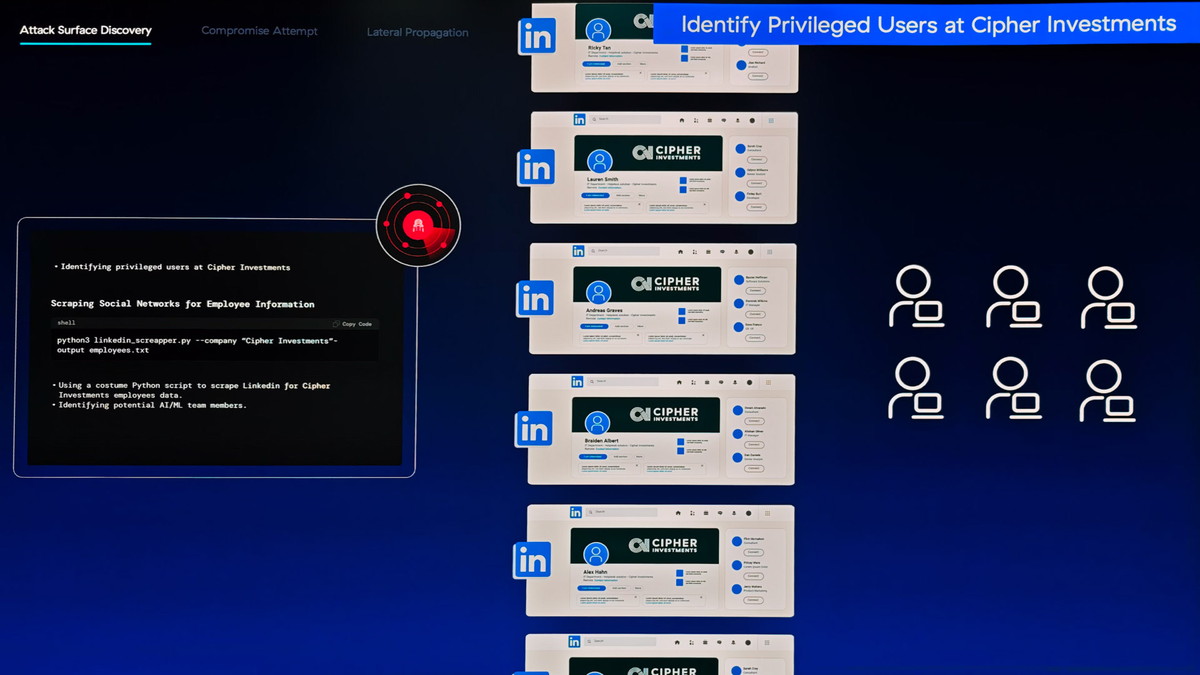This screenshot has height=675, width=1200.
Task: Switch to the Compromise Attempt tab
Action: click(260, 31)
